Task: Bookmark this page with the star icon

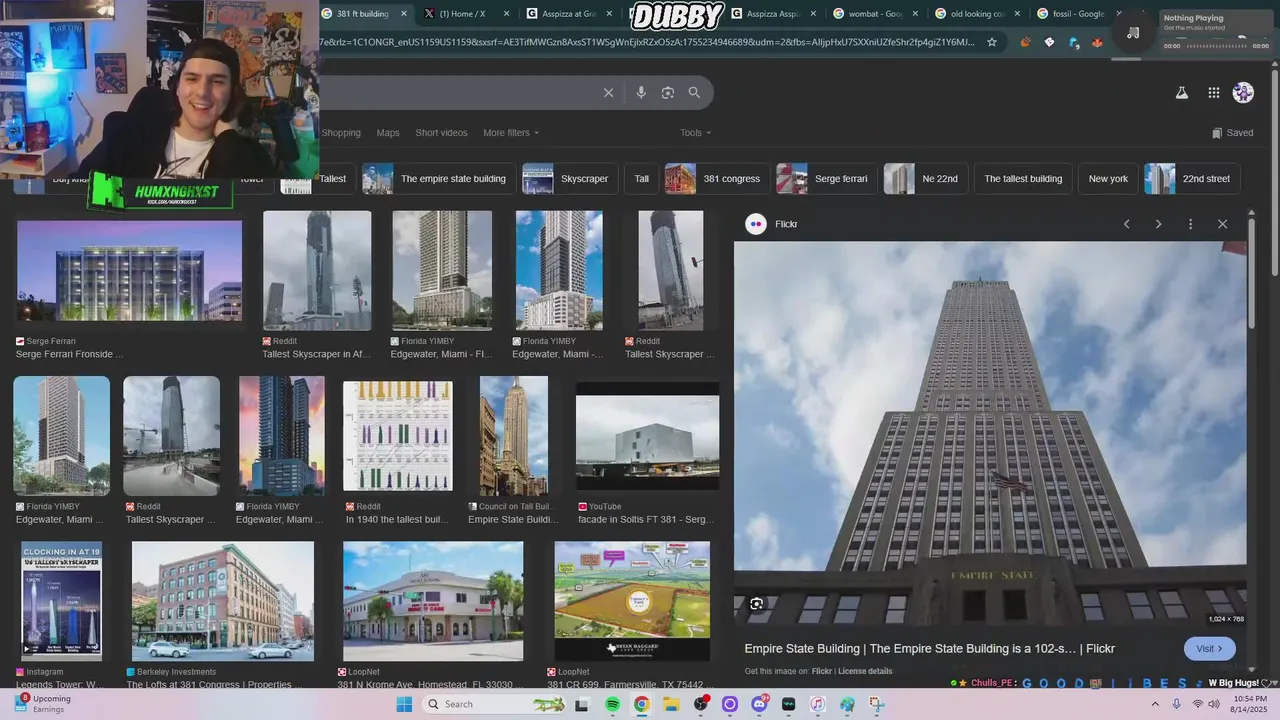Action: click(992, 42)
